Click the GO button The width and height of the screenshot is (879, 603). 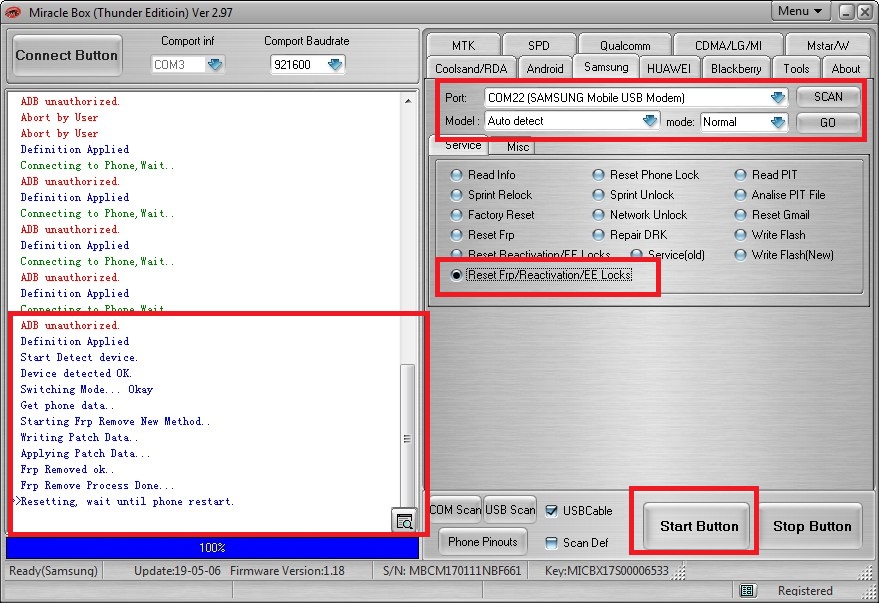click(x=828, y=122)
